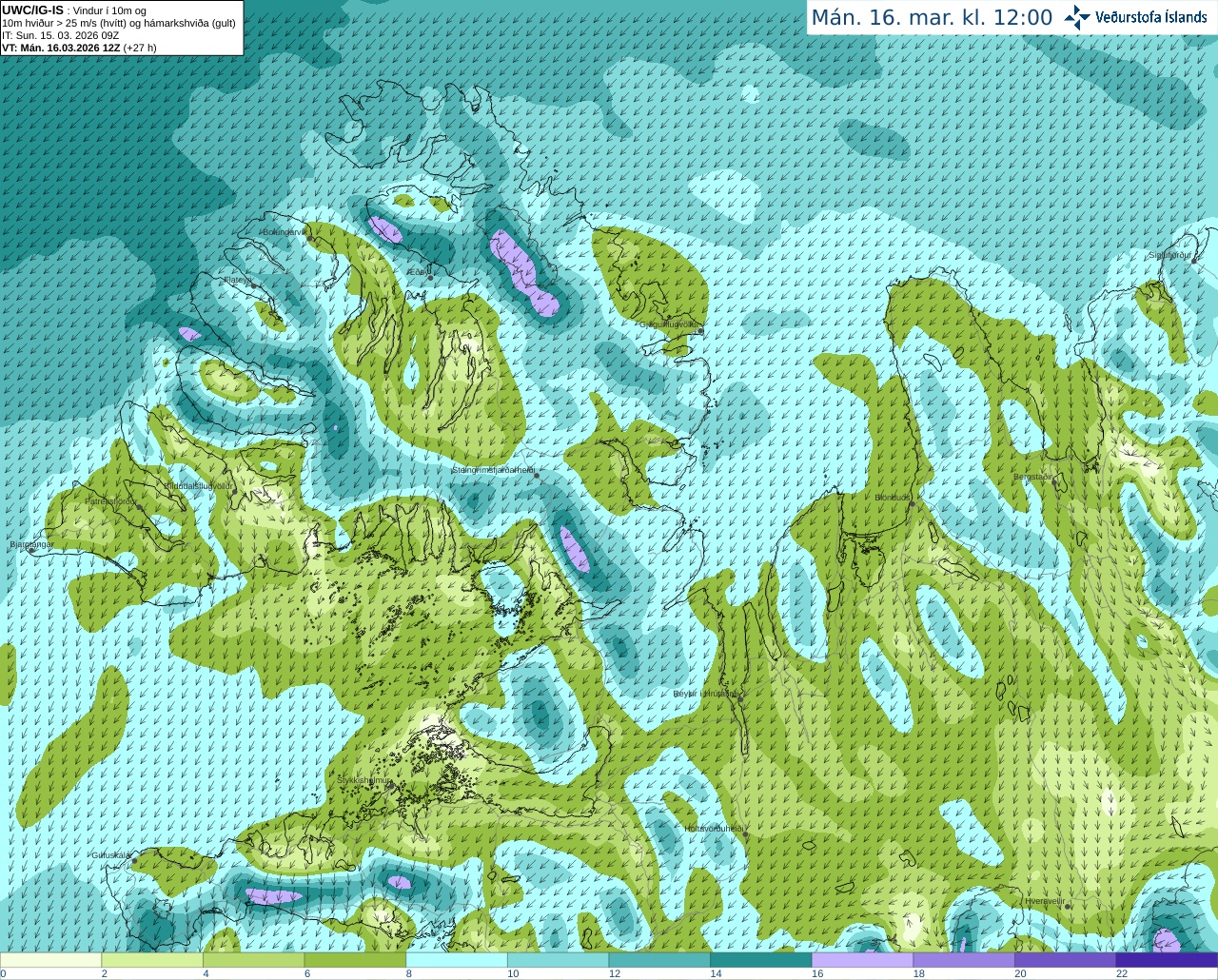Click the Hveravellir station label
Image resolution: width=1218 pixels, height=980 pixels.
tap(1045, 901)
